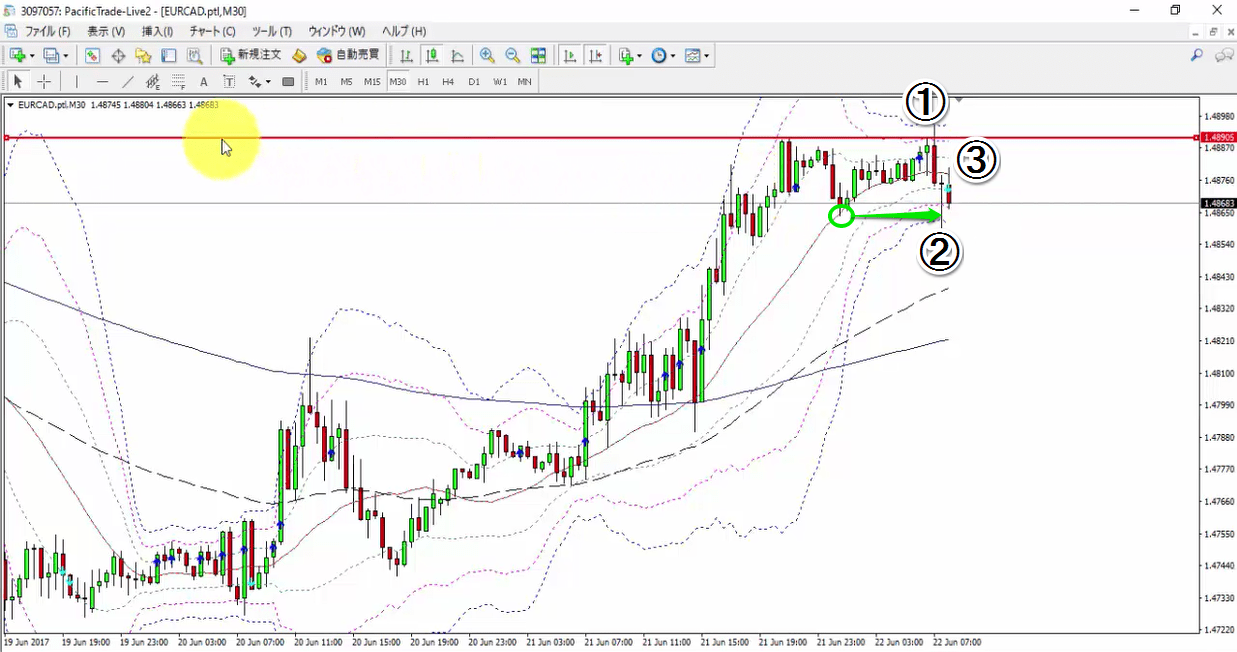Select the equidistant channel tool
This screenshot has height=652, width=1237.
[x=153, y=82]
